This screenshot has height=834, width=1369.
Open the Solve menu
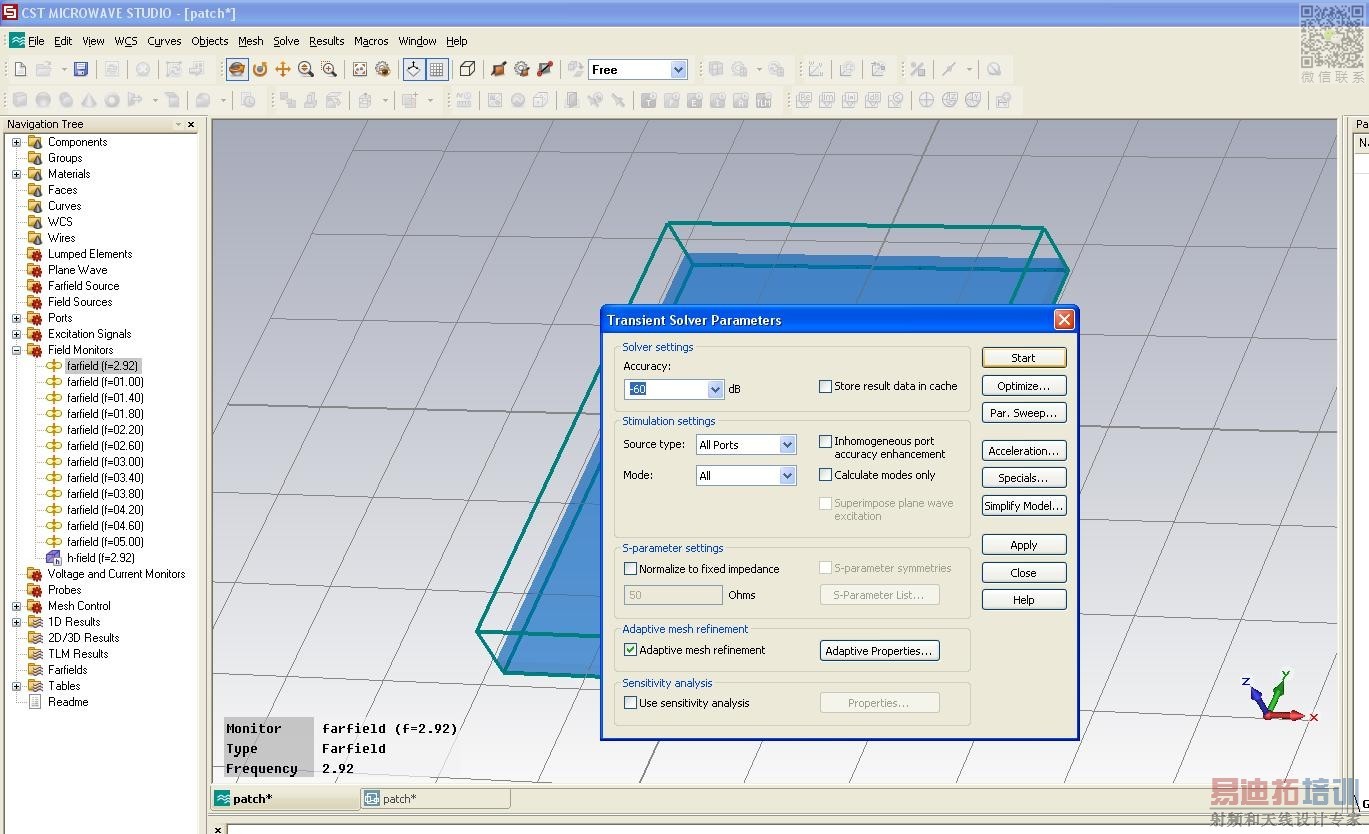[x=286, y=41]
